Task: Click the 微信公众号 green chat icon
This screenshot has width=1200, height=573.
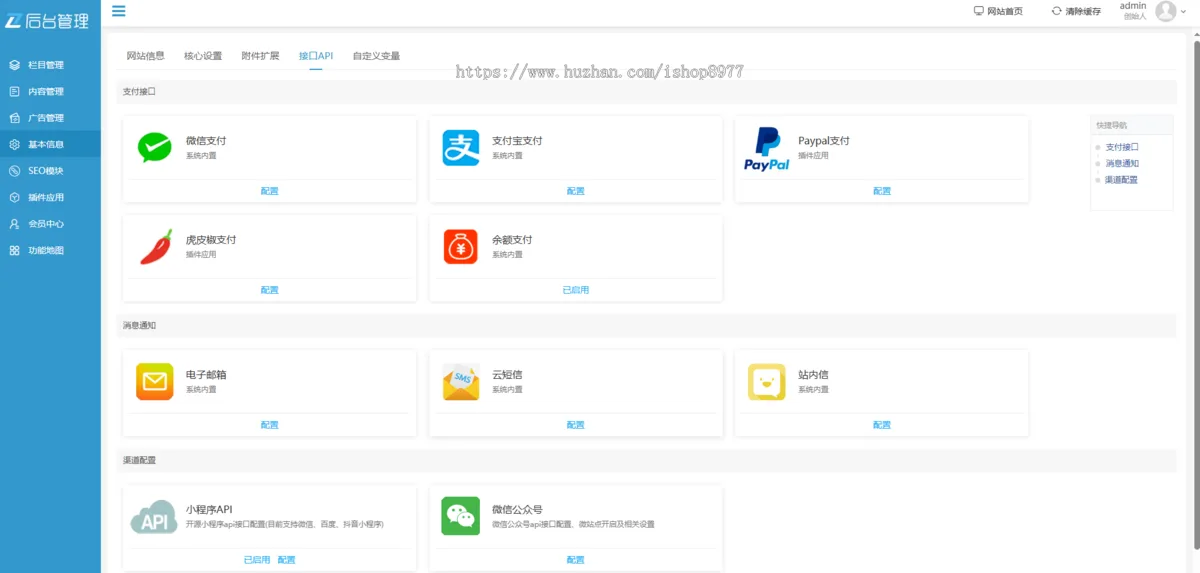Action: coord(461,516)
